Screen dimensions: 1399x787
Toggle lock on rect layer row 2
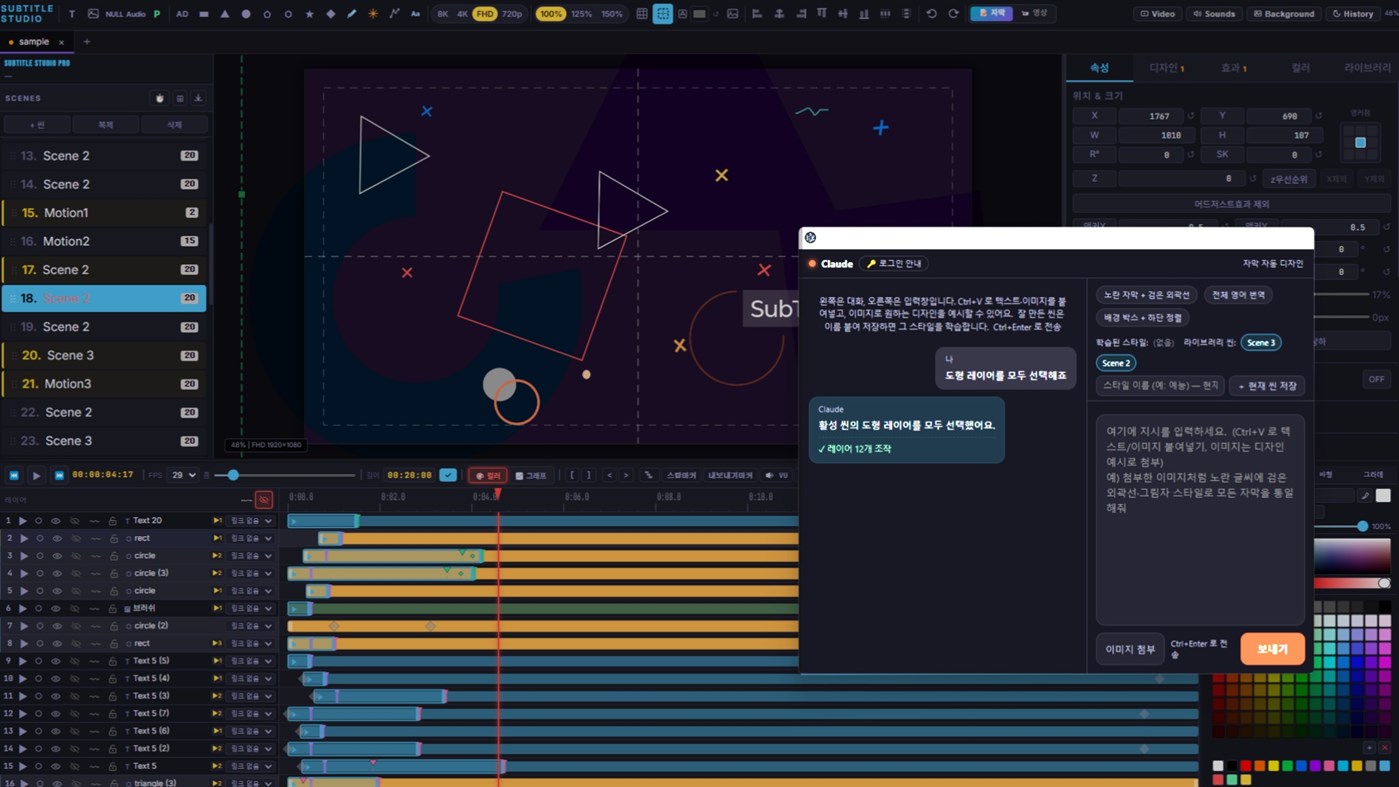pyautogui.click(x=113, y=538)
